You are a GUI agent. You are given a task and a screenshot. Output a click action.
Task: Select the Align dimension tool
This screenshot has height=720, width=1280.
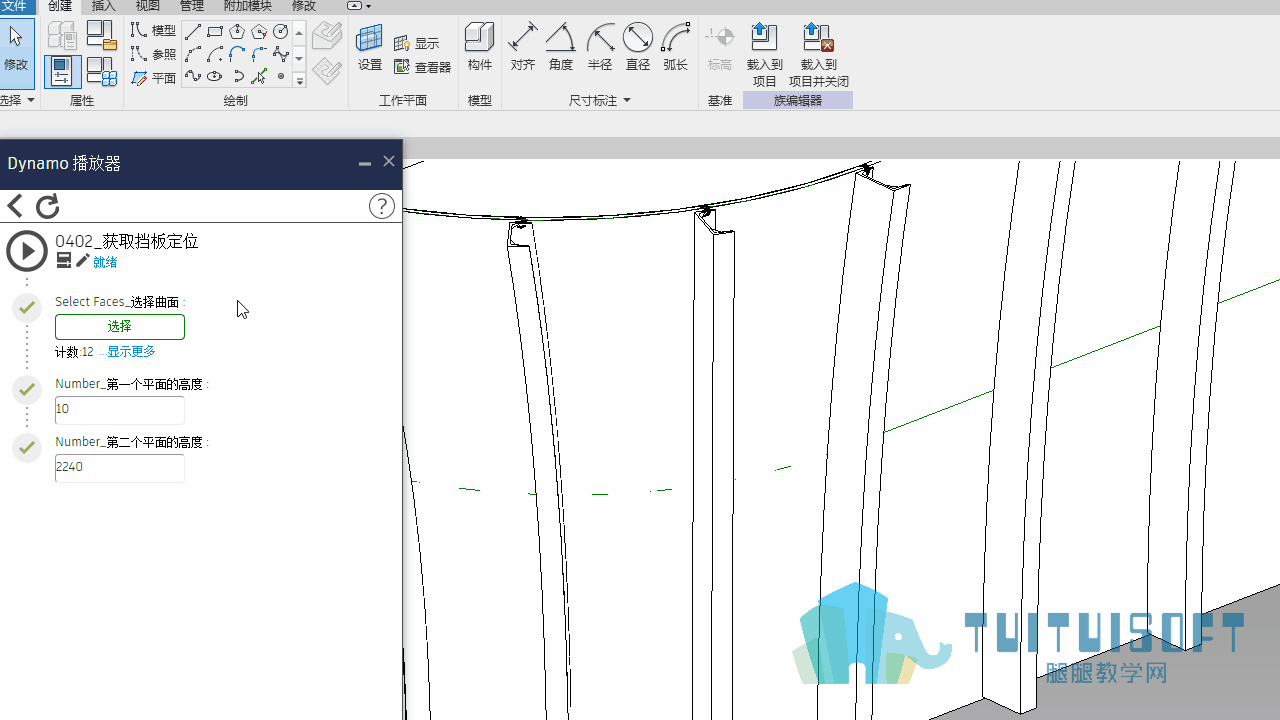[523, 46]
